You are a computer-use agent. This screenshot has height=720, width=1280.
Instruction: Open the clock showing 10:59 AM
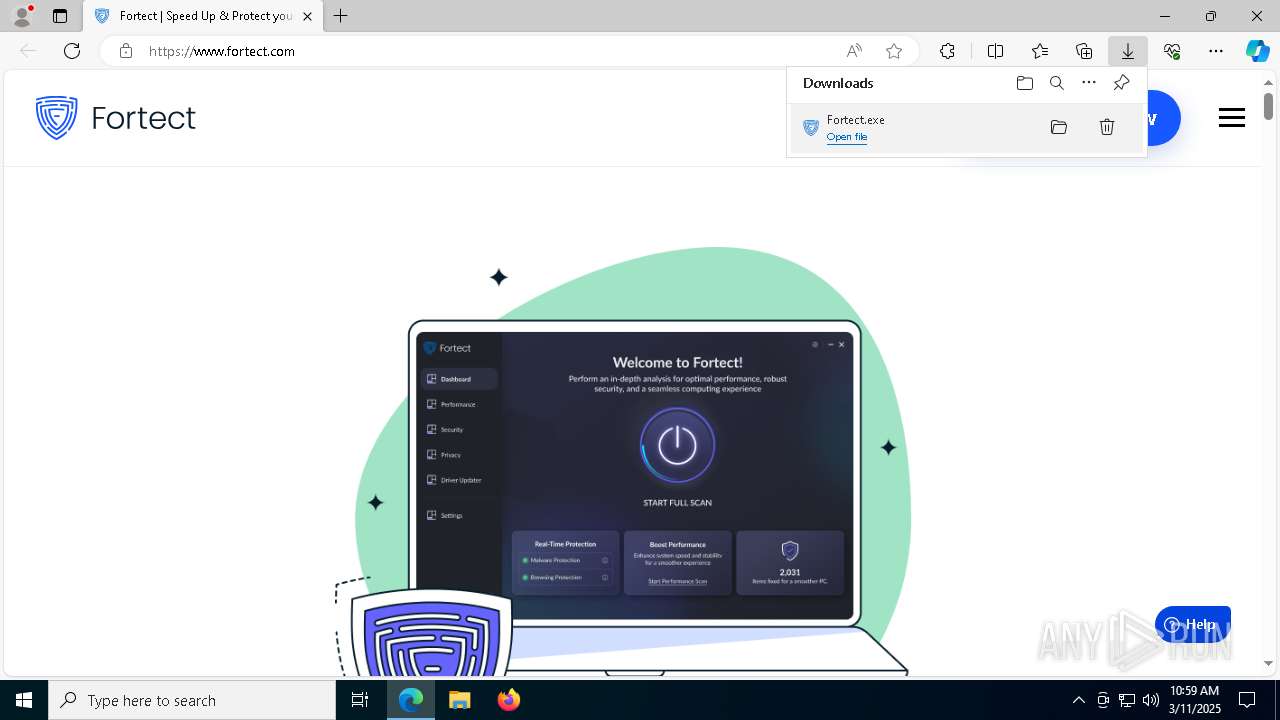click(1195, 700)
